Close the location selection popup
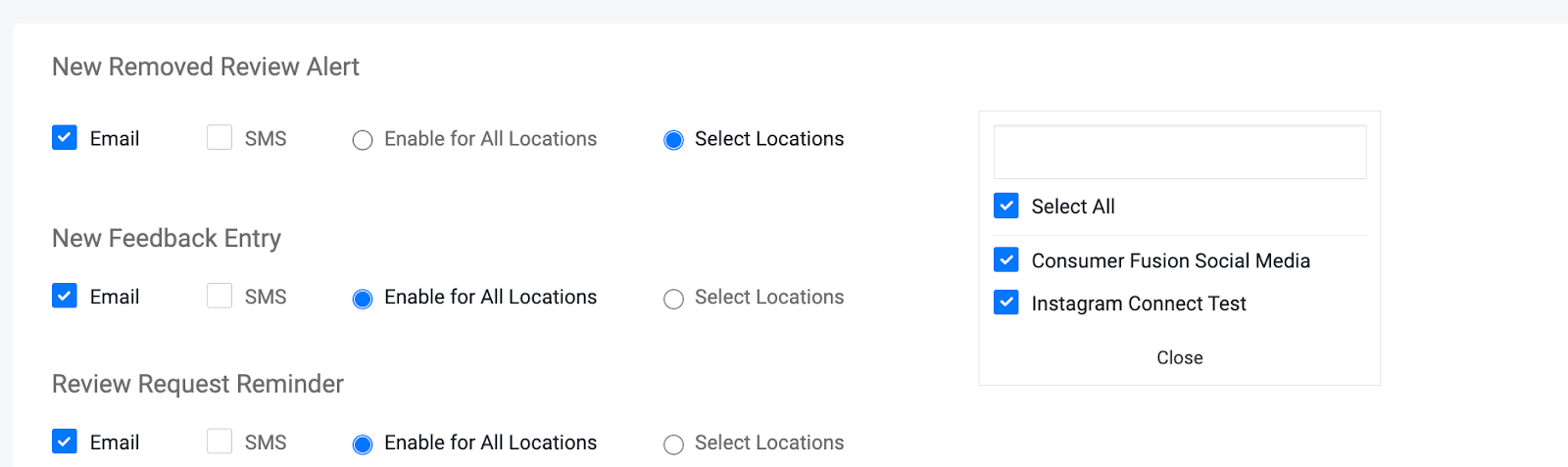 click(x=1179, y=357)
